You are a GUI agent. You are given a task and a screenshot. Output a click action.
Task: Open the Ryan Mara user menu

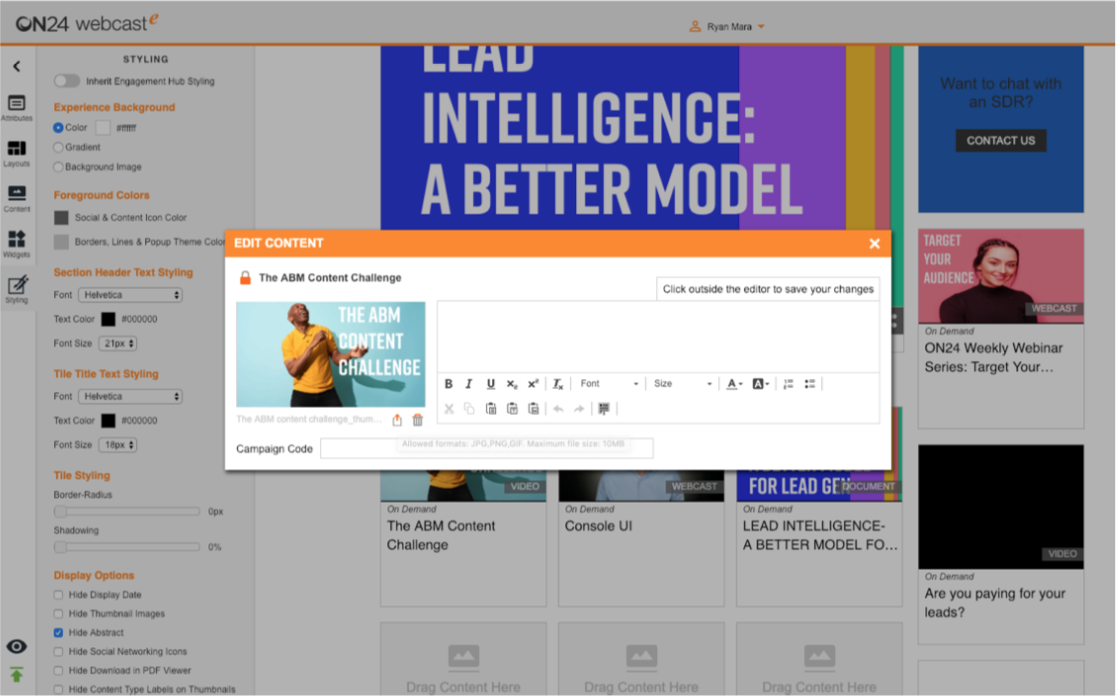click(727, 26)
